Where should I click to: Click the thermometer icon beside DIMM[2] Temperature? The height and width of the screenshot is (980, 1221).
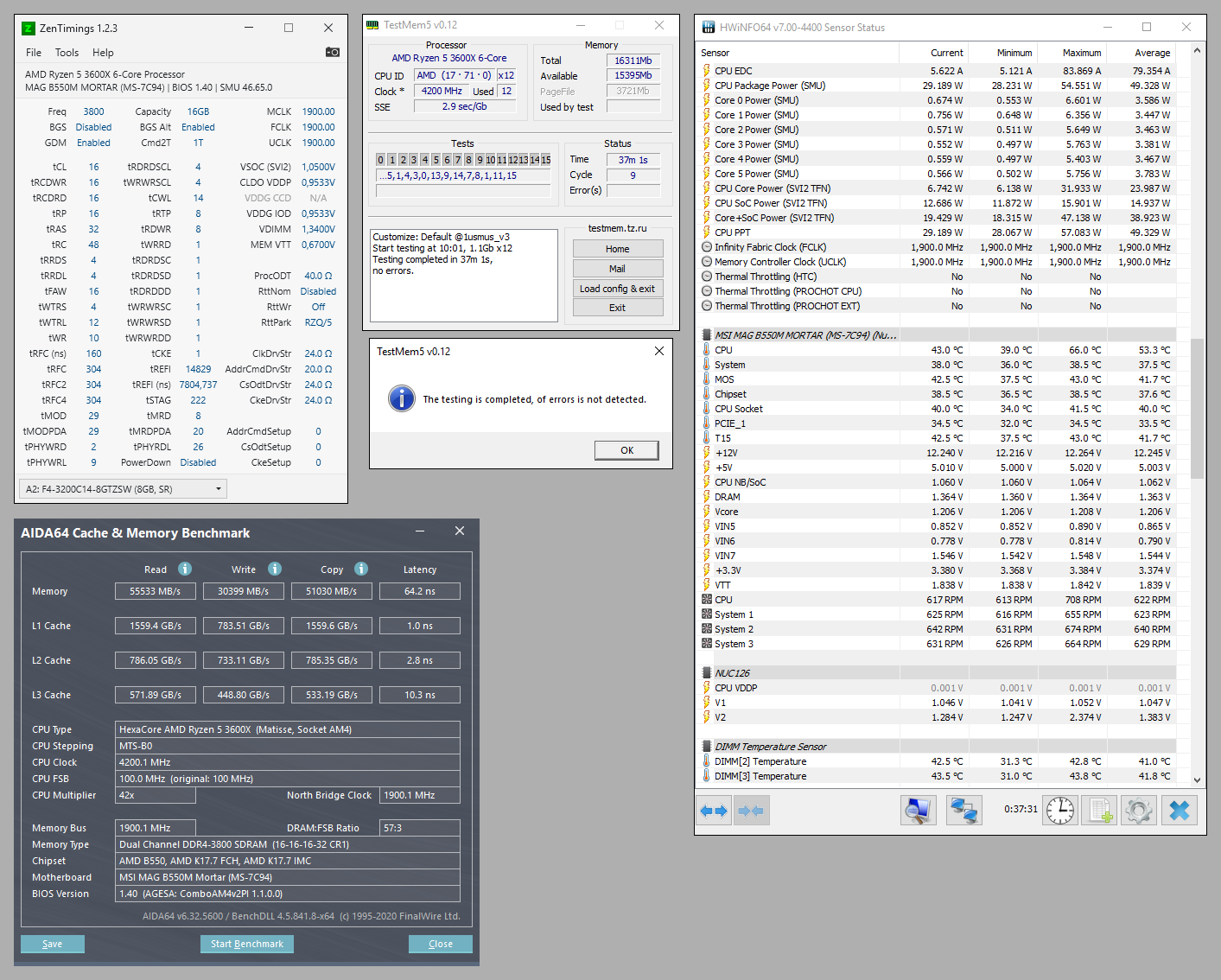coord(707,761)
